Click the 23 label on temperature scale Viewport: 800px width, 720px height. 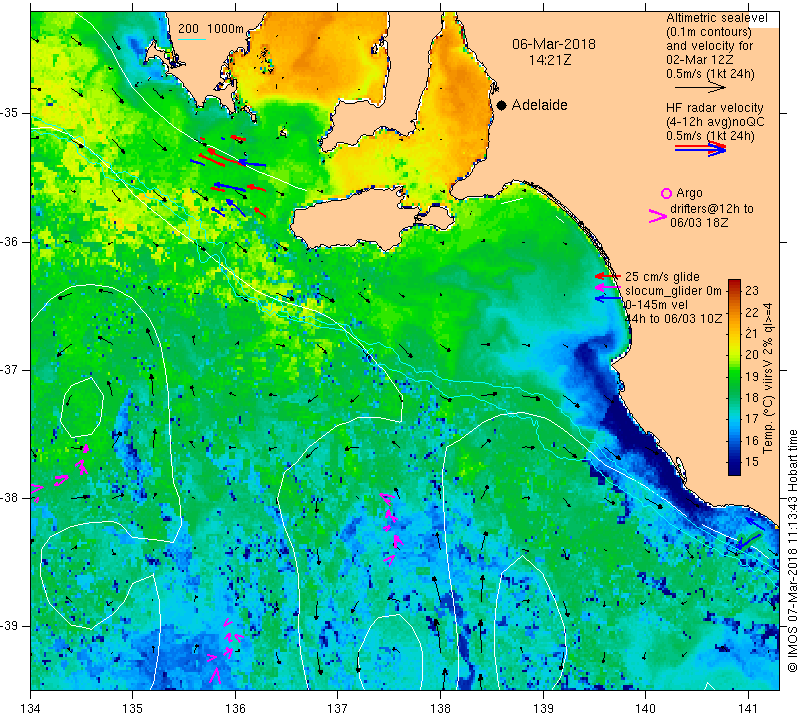point(752,291)
